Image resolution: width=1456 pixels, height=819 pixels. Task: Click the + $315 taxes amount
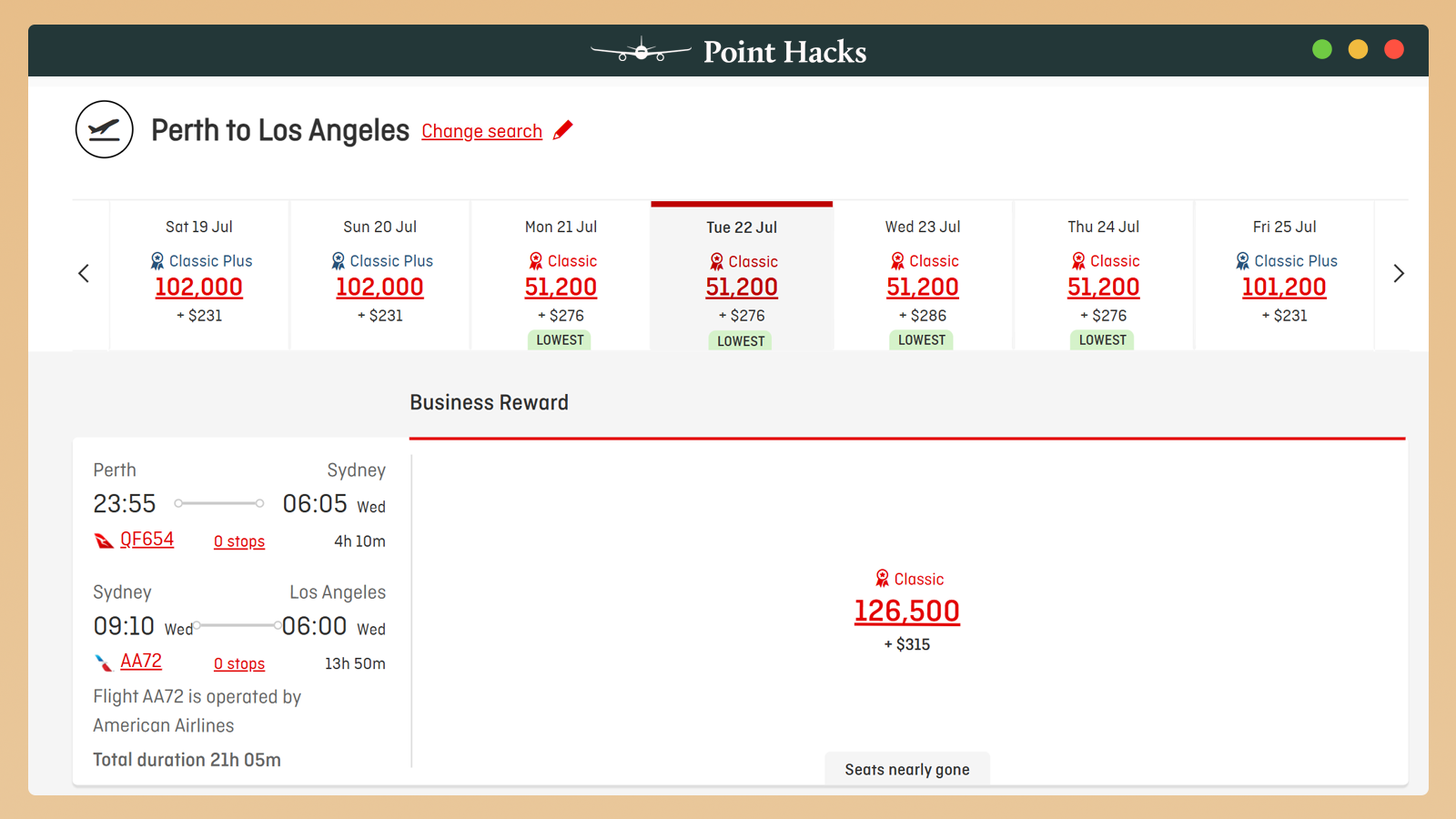point(907,644)
